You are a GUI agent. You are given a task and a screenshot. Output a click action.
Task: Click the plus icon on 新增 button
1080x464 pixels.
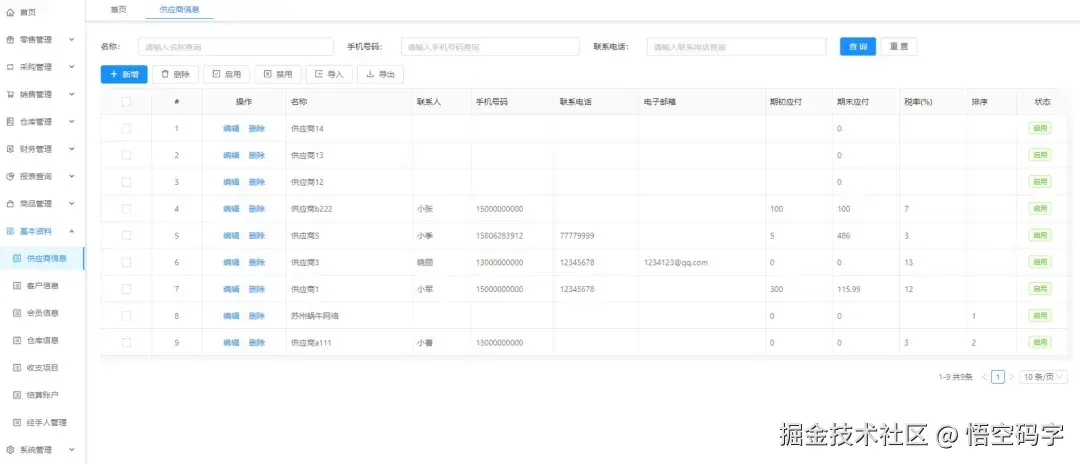pos(114,74)
